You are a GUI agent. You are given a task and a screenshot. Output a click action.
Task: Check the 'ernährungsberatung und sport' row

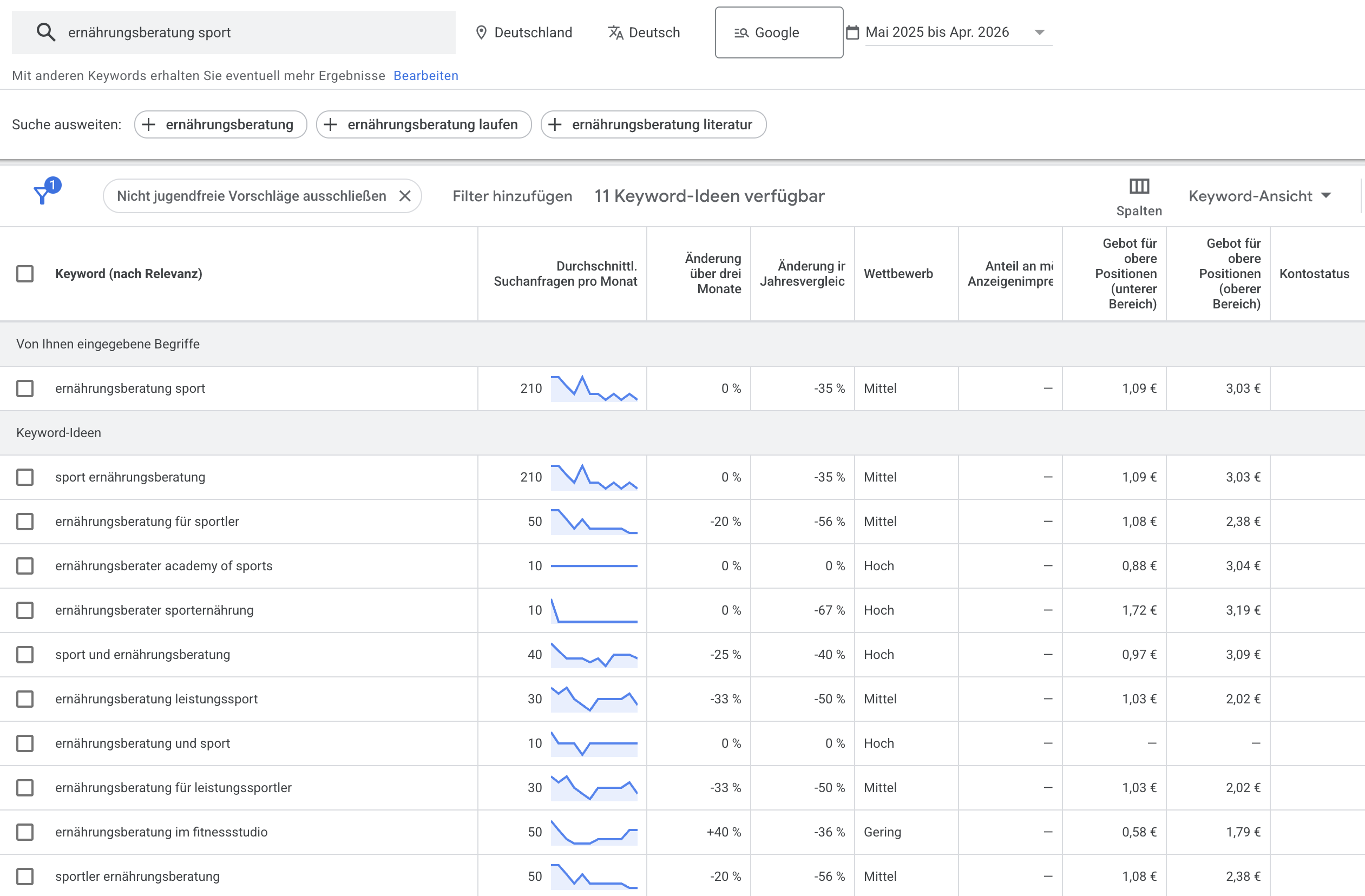[x=25, y=743]
